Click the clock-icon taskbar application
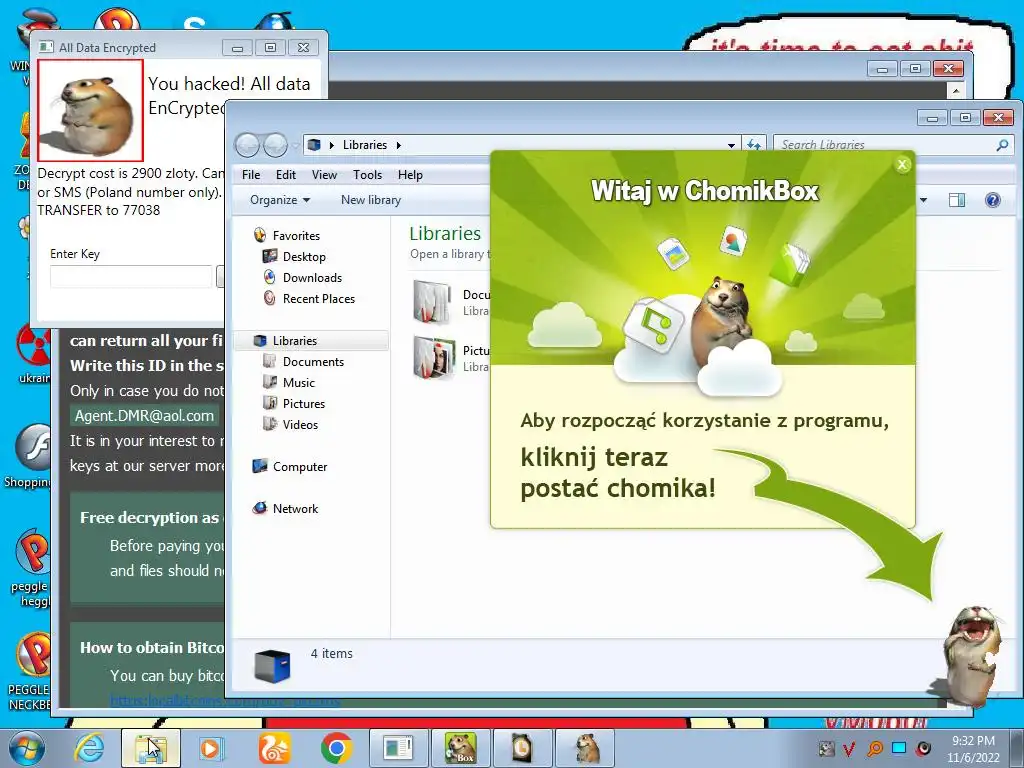The width and height of the screenshot is (1024, 768). pos(522,748)
